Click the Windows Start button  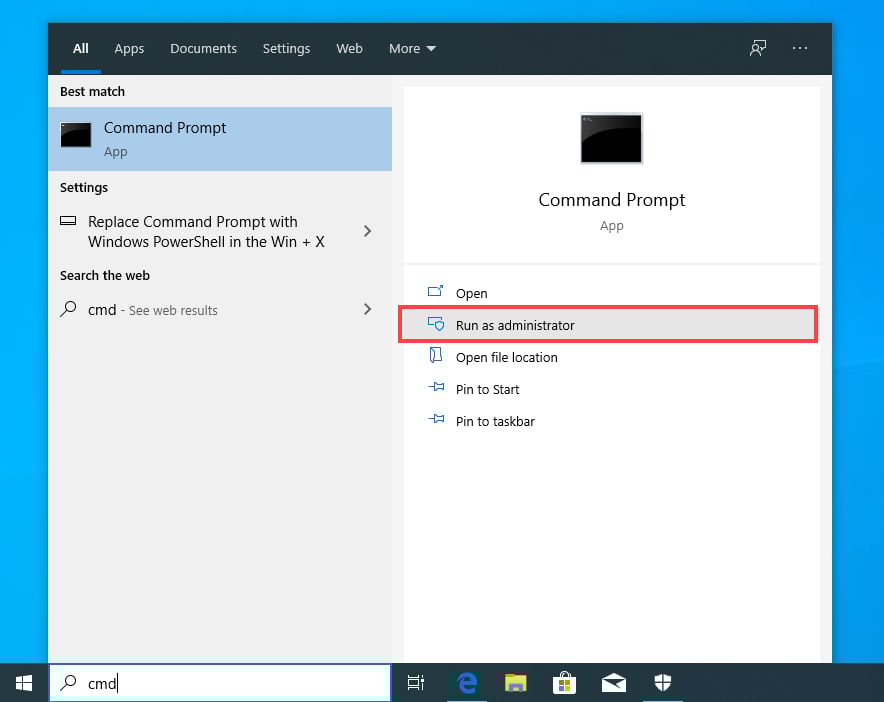point(24,683)
